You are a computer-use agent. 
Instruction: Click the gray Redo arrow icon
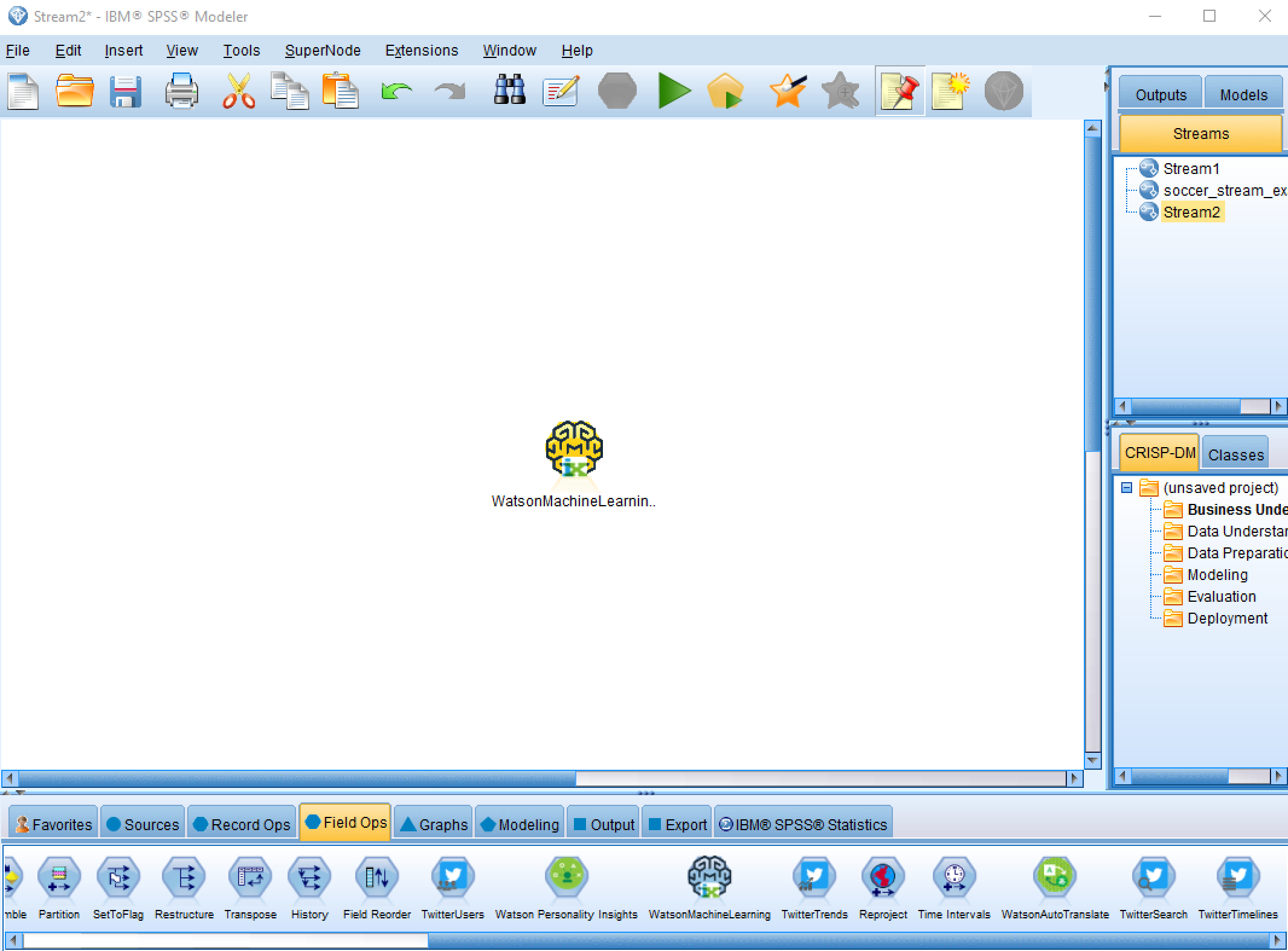450,91
